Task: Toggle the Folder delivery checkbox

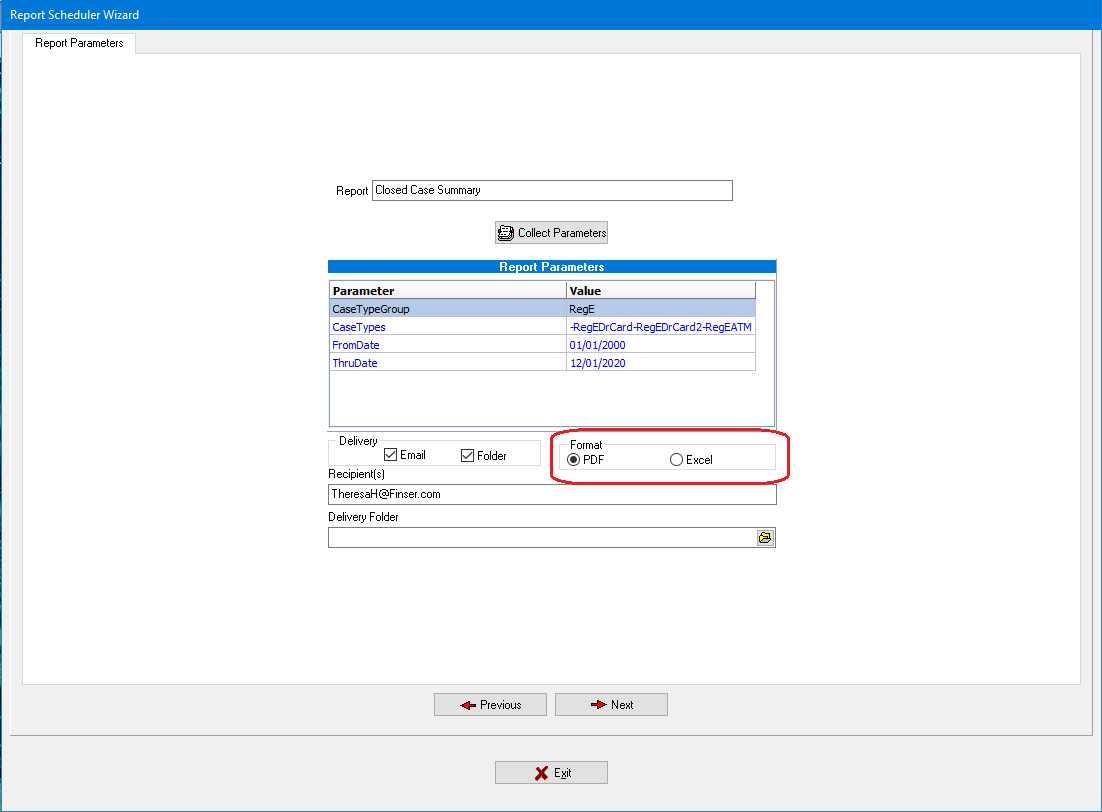Action: (x=467, y=456)
